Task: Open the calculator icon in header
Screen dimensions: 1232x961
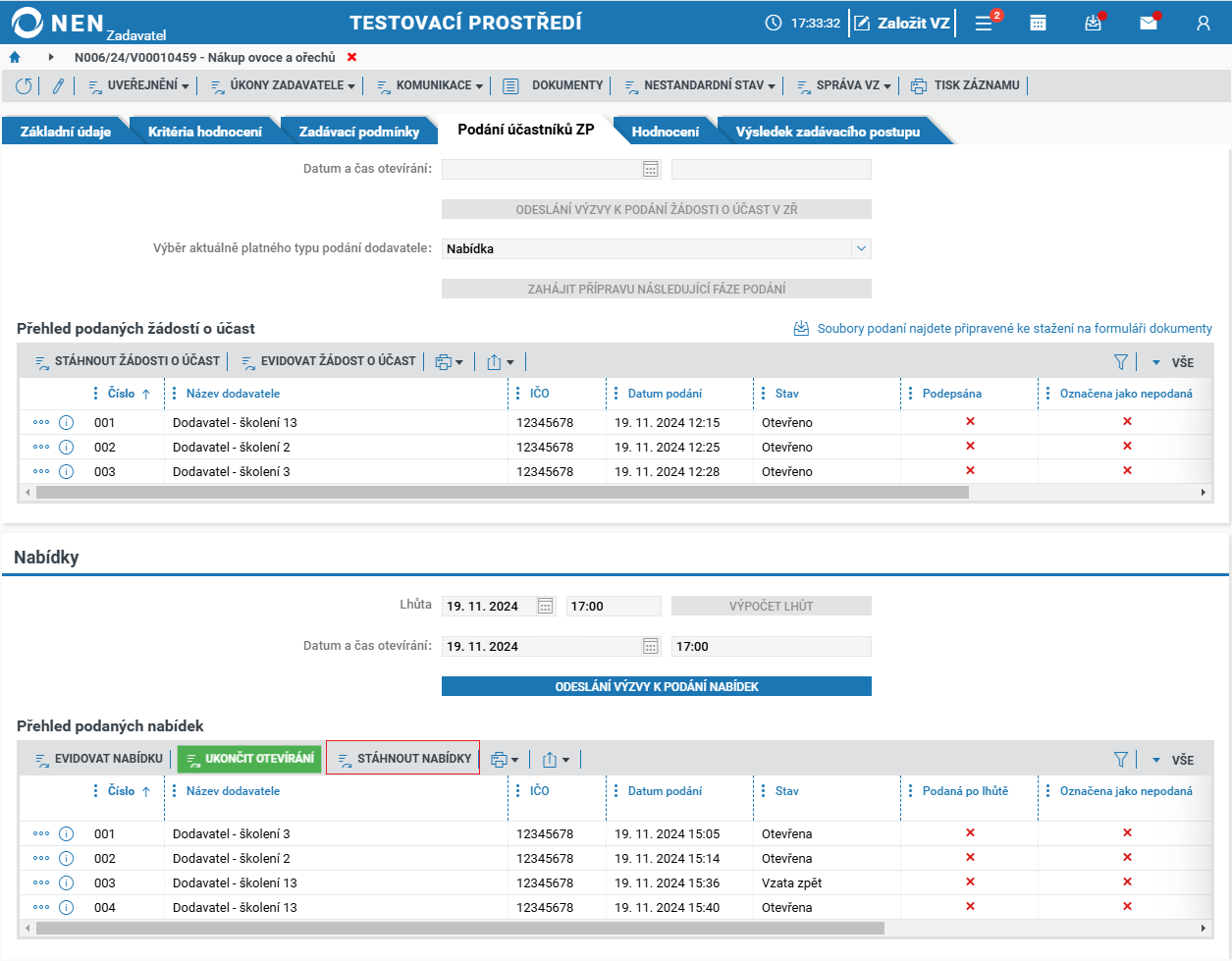Action: pos(1038,23)
